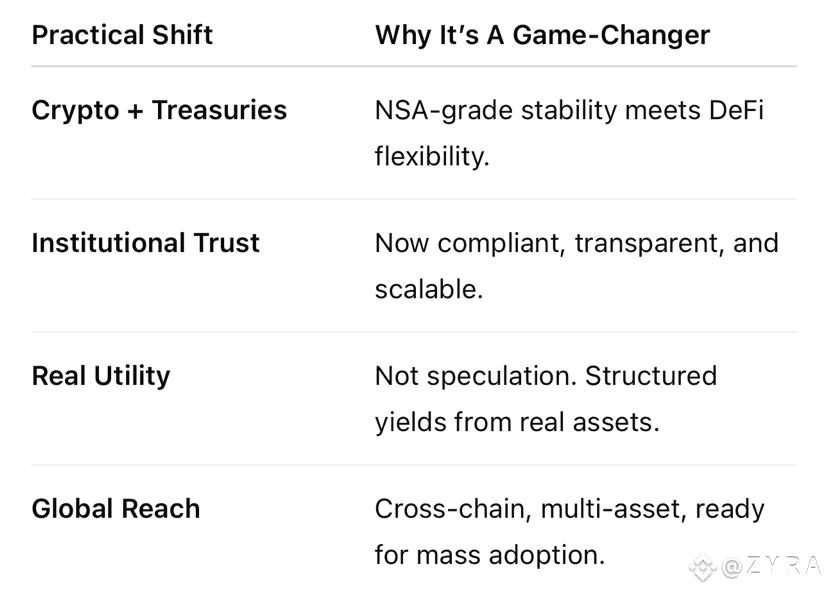This screenshot has width=828, height=593.
Task: Click the Binance logo watermark icon
Action: coord(703,568)
